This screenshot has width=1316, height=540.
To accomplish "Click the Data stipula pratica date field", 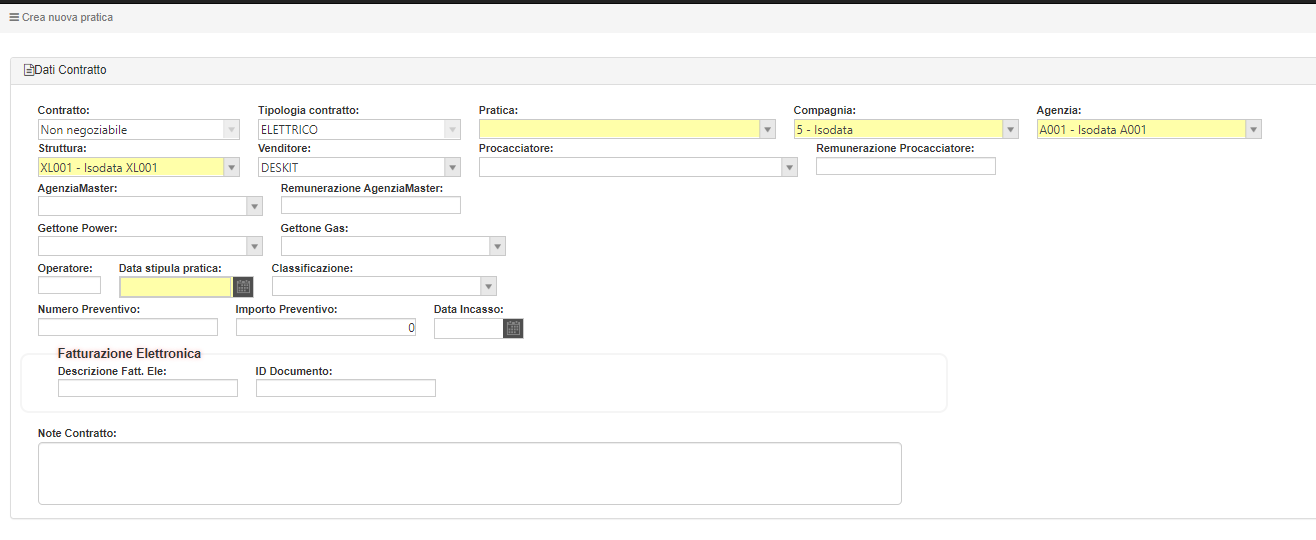I will coord(176,287).
